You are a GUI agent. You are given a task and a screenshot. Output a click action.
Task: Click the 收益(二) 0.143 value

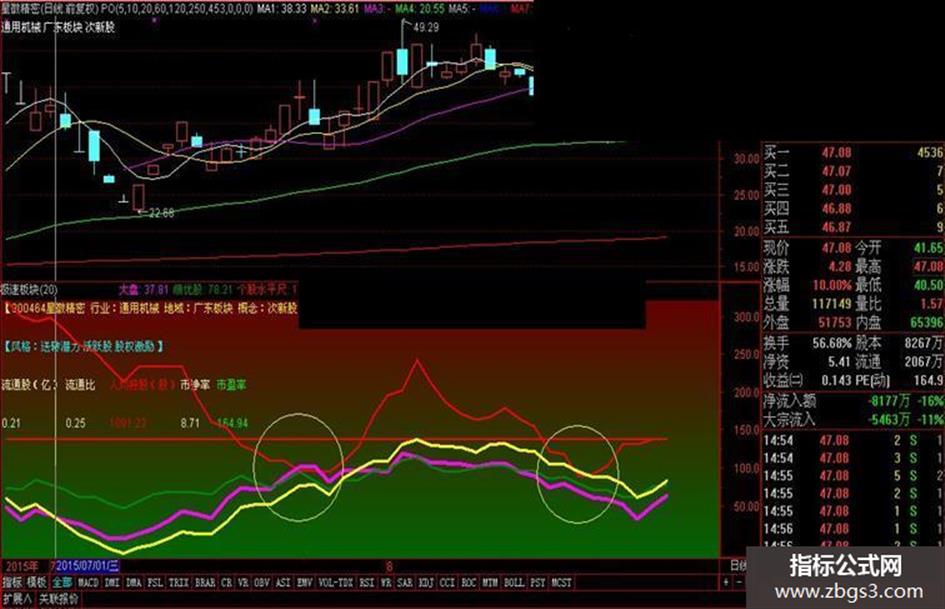point(837,381)
